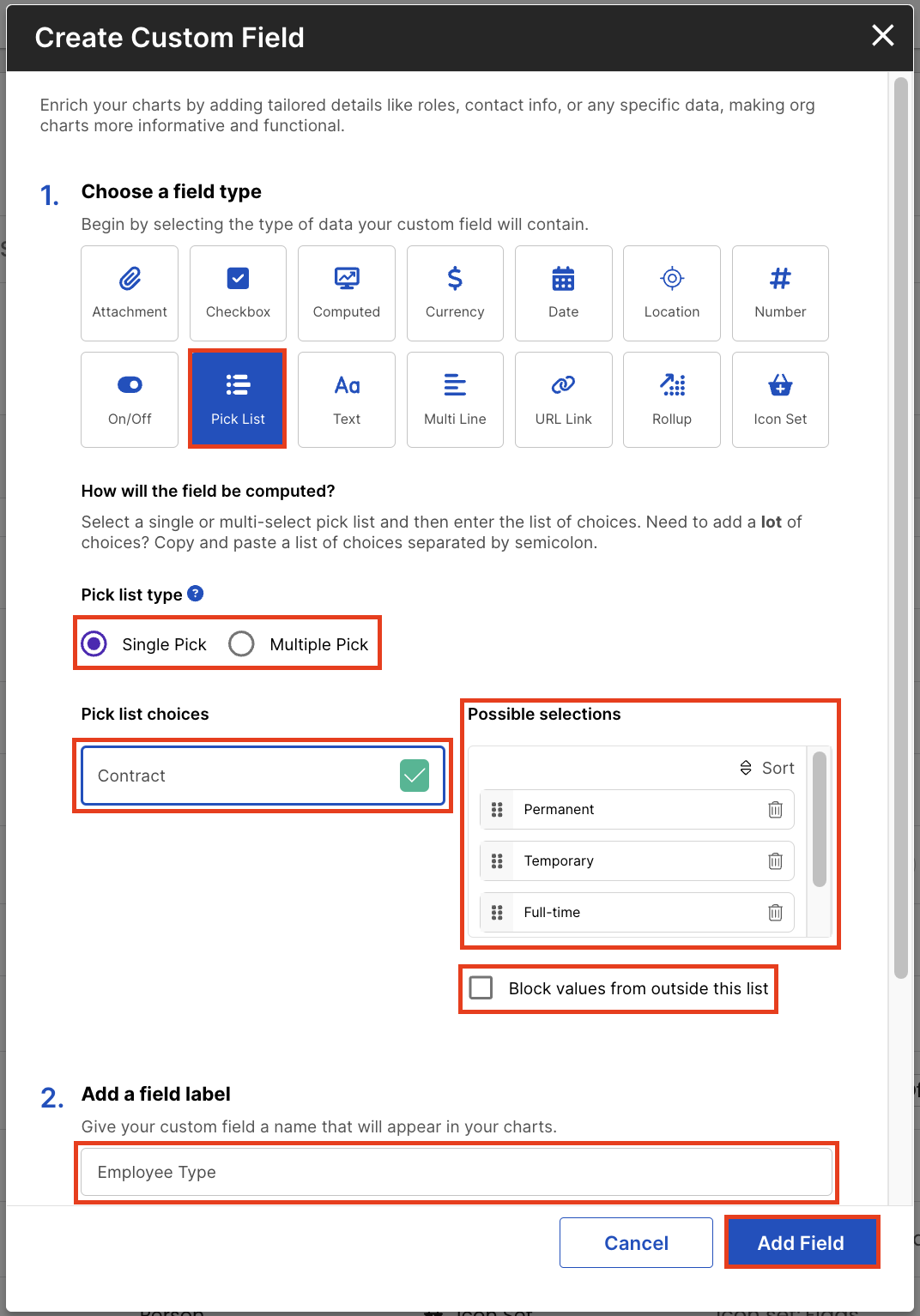The width and height of the screenshot is (920, 1316).
Task: Pick the On/Off field type
Action: point(129,399)
